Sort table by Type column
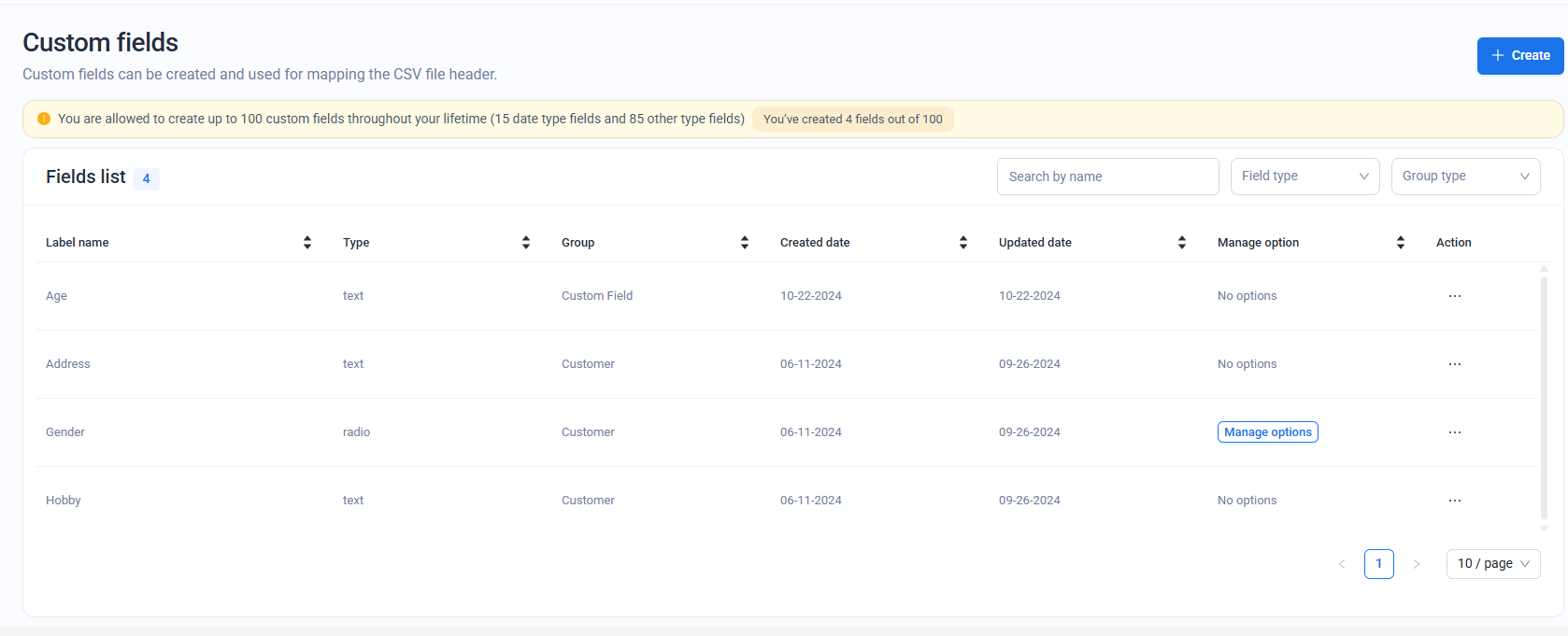 coord(526,243)
